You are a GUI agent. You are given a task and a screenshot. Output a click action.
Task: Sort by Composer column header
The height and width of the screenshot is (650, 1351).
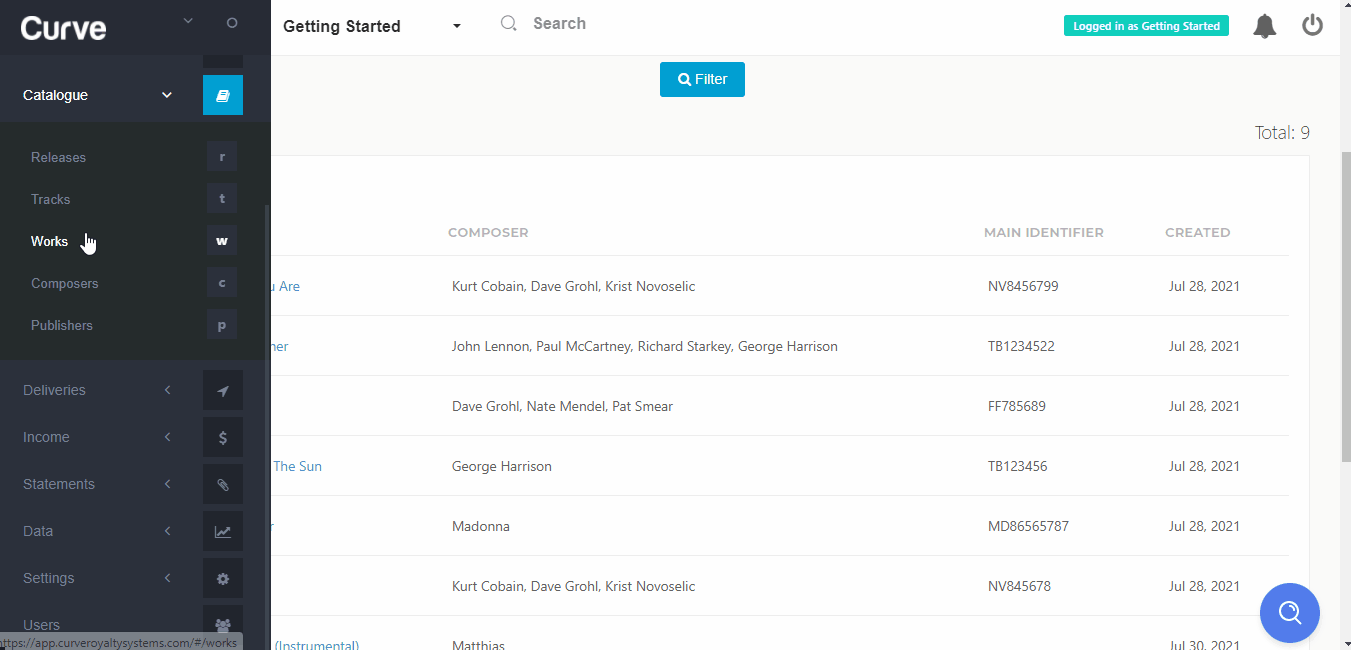[488, 232]
